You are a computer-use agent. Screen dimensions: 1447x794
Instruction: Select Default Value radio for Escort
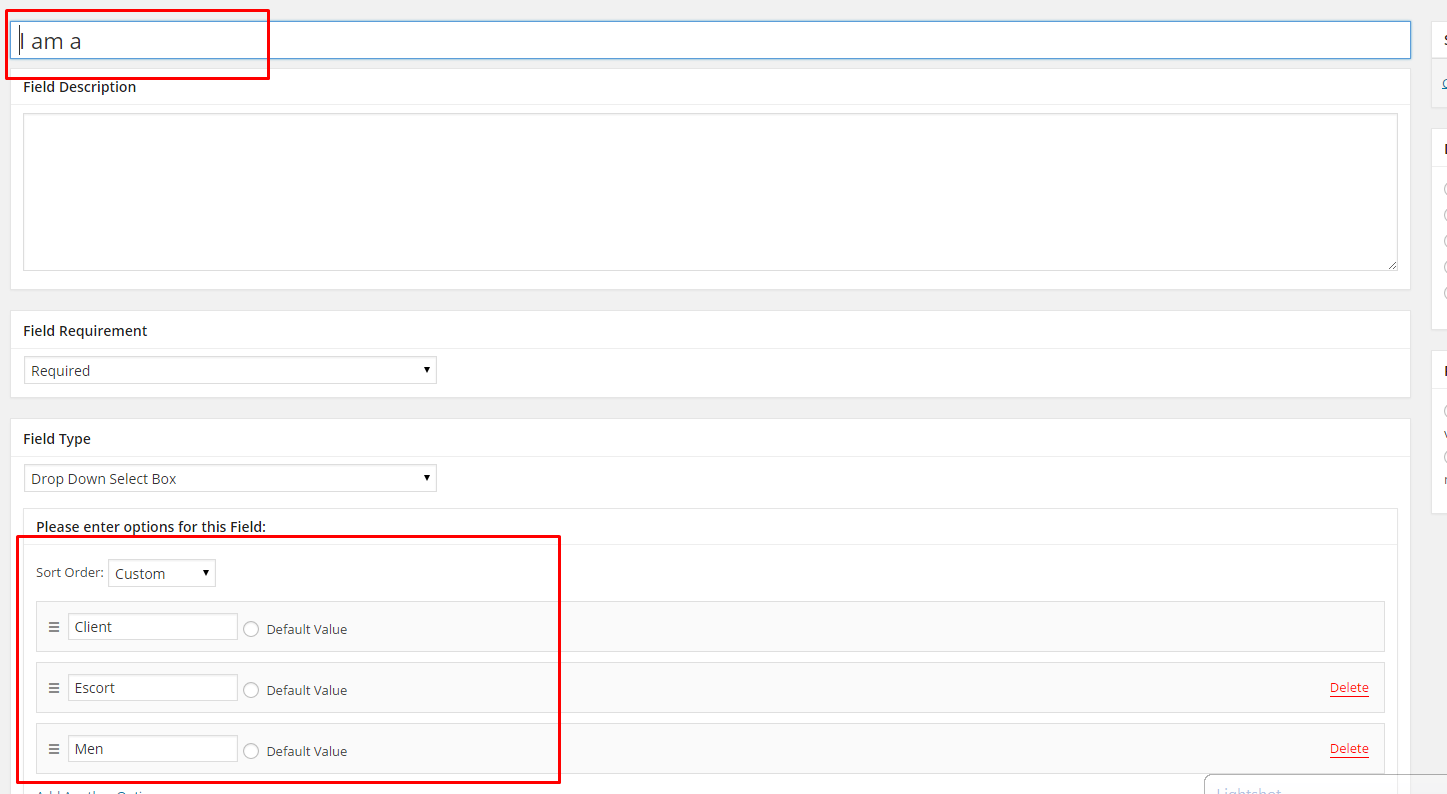[251, 690]
